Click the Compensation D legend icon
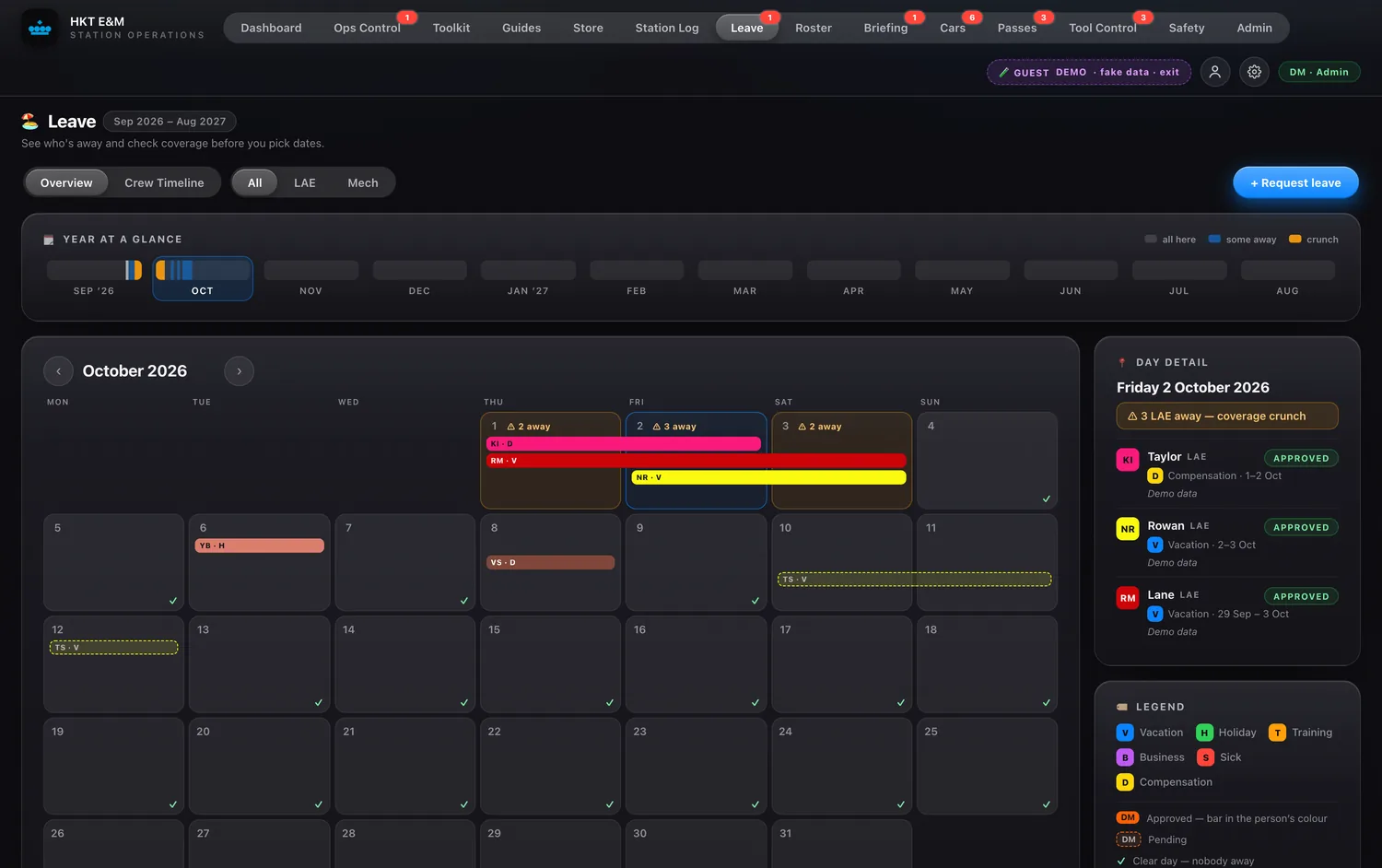The image size is (1382, 868). pyautogui.click(x=1125, y=782)
